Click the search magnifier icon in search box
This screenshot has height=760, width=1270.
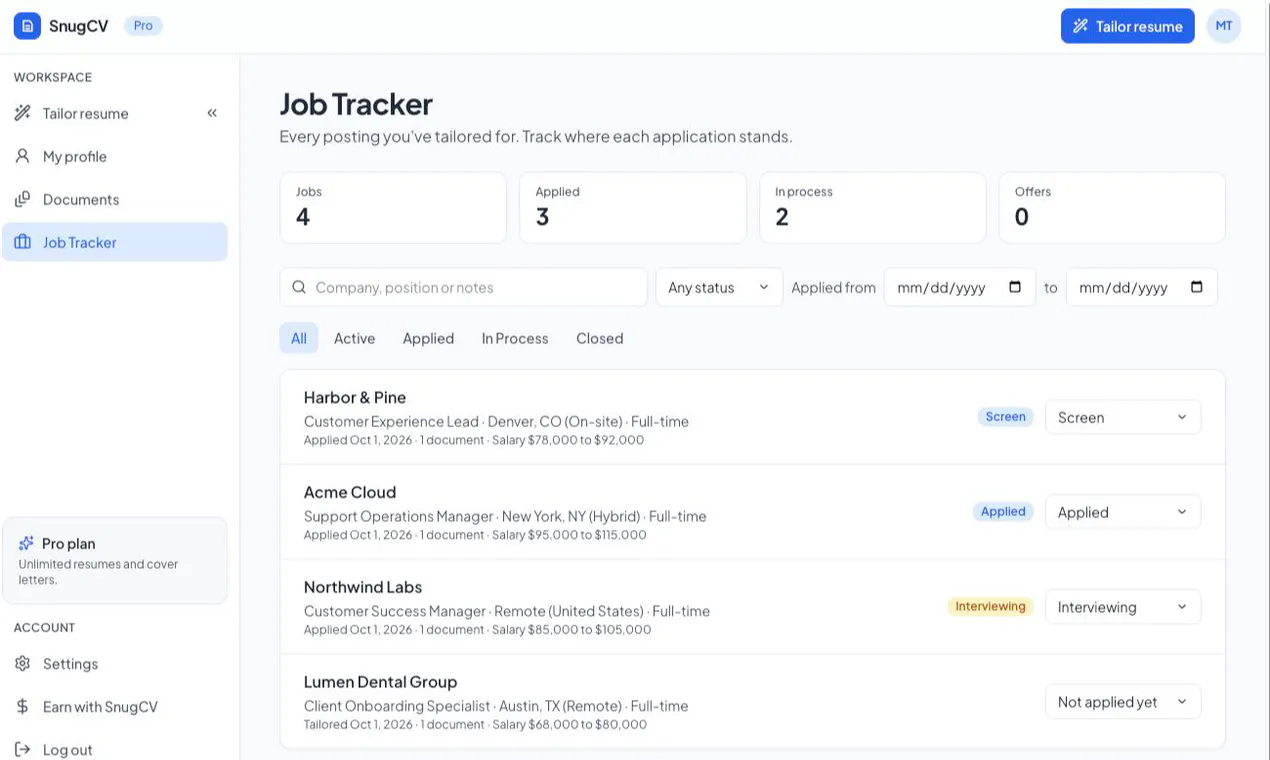click(x=299, y=287)
